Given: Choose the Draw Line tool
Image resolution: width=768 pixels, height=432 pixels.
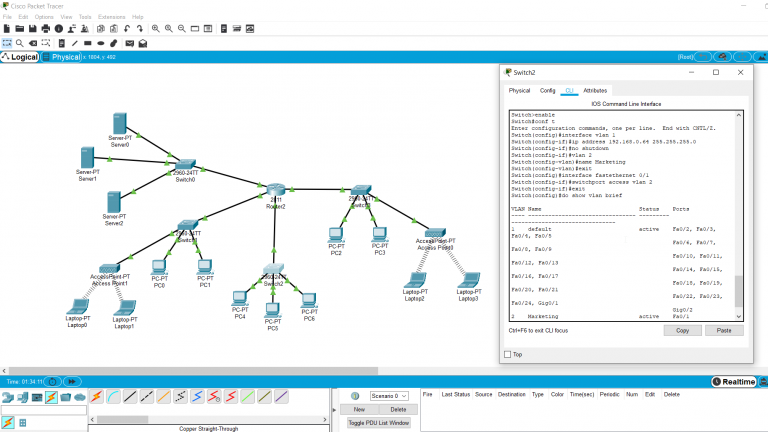Looking at the screenshot, I should coord(74,44).
